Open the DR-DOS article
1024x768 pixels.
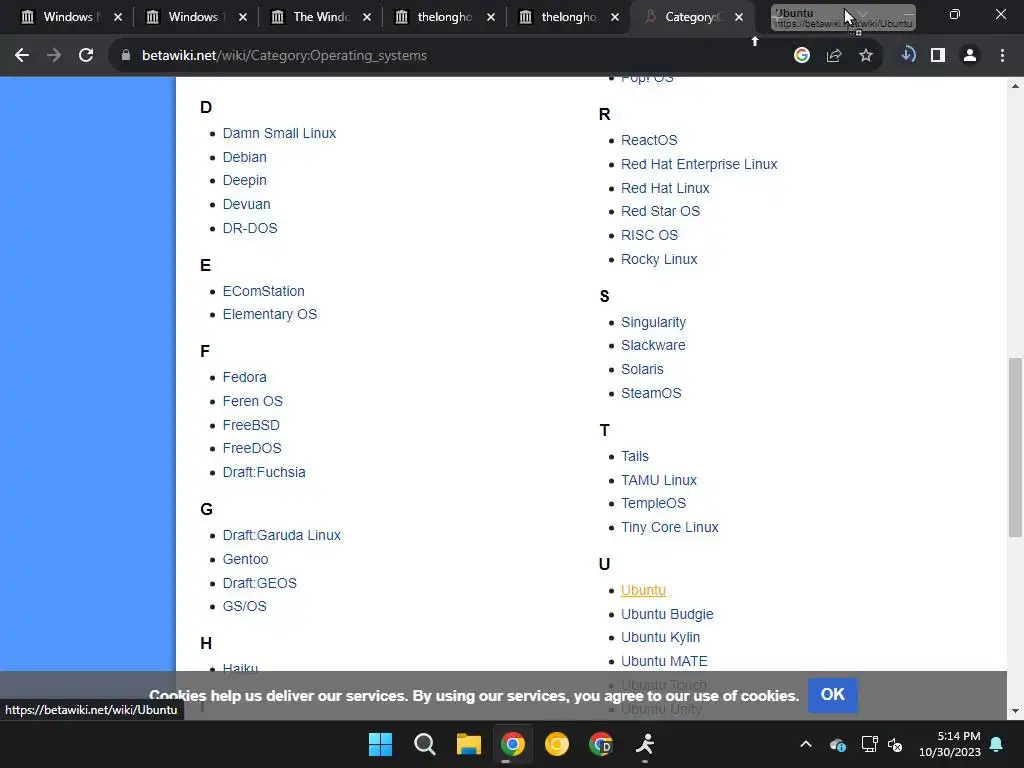249,229
